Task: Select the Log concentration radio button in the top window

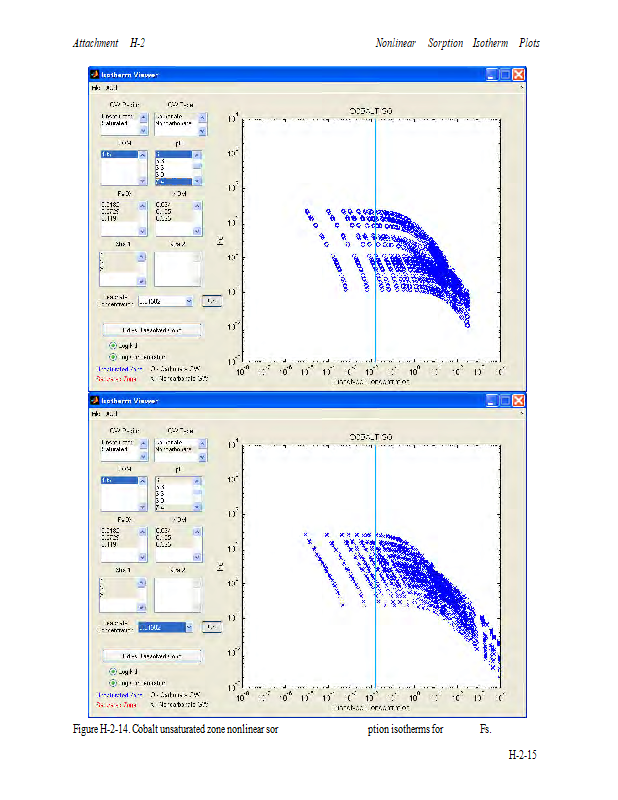Action: click(113, 356)
